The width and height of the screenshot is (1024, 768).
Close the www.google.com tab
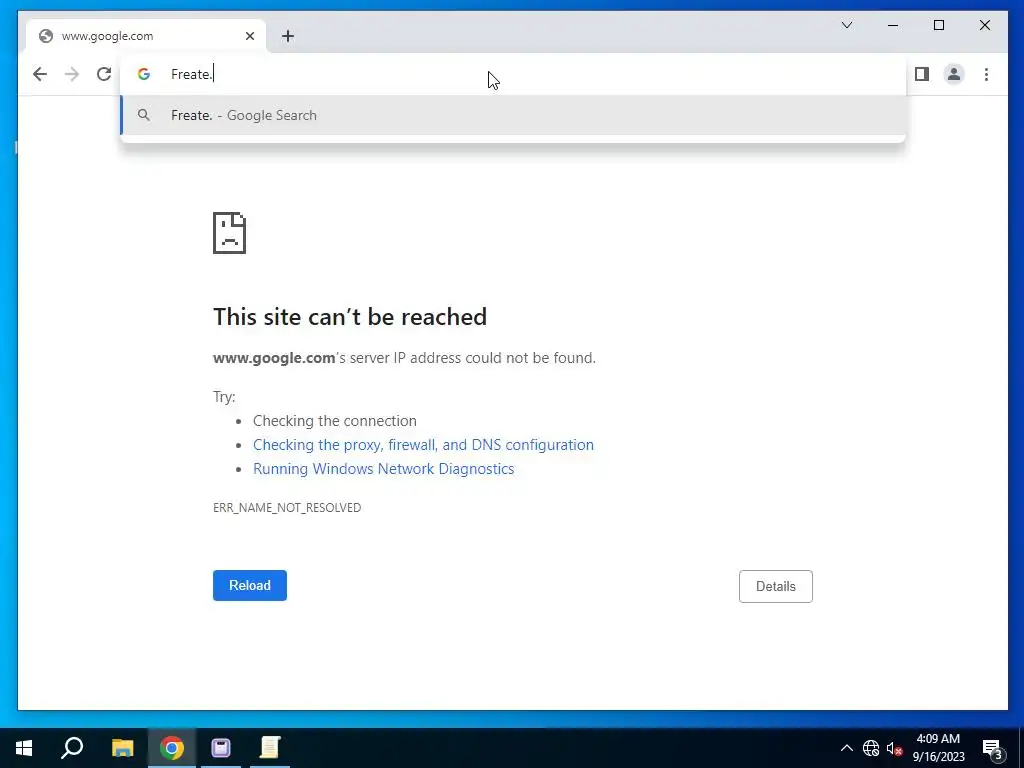(249, 36)
